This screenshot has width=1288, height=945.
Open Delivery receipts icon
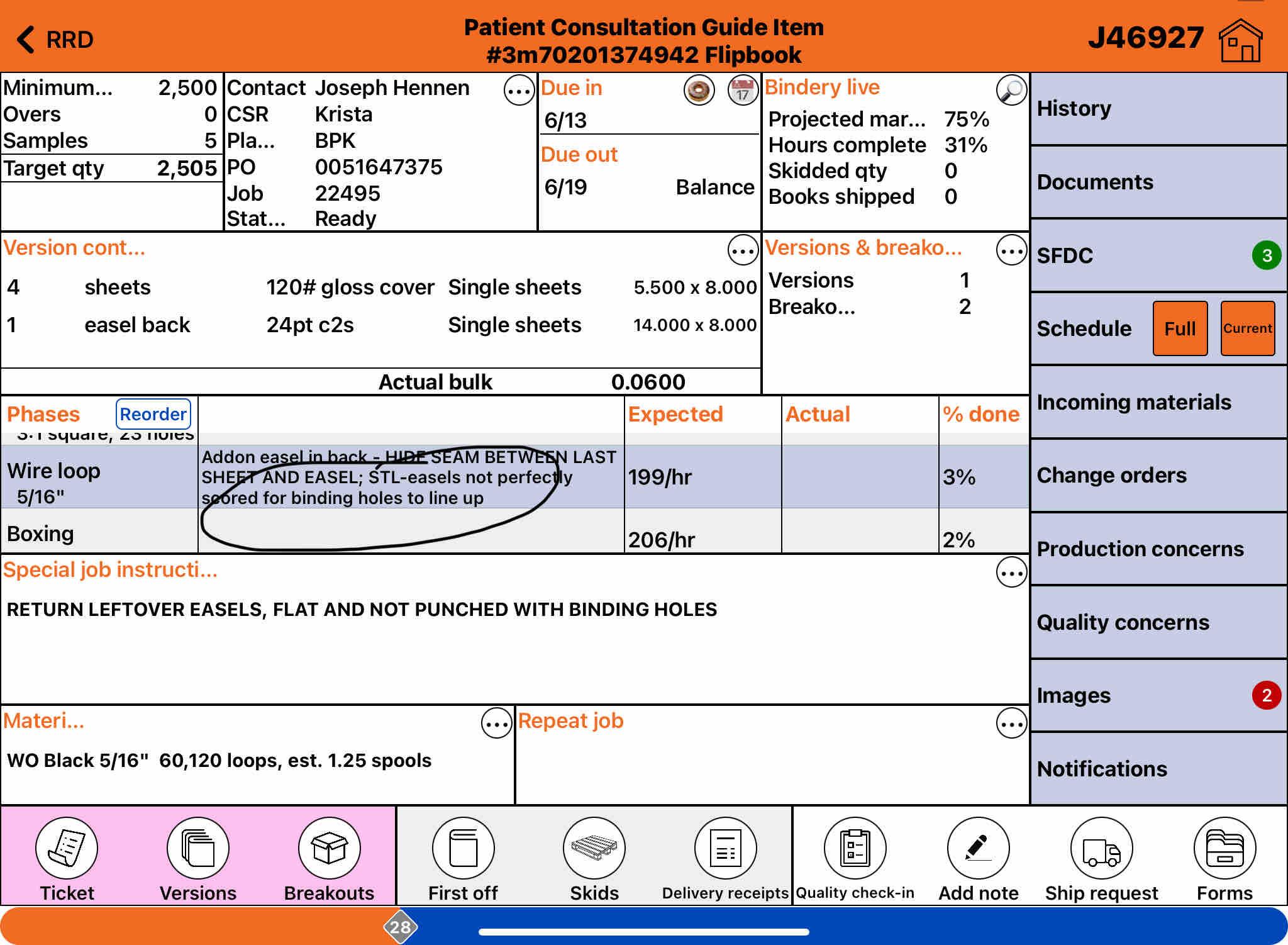click(x=725, y=848)
